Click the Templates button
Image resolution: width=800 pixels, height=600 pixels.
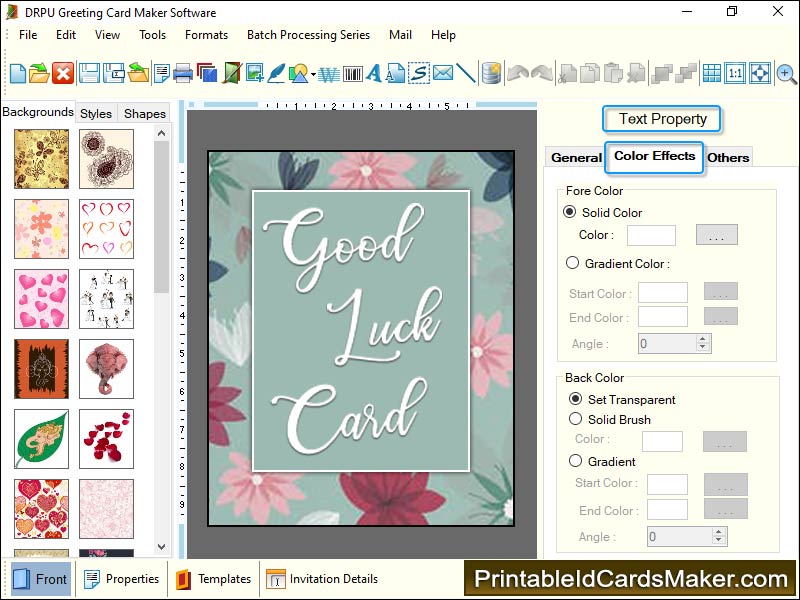pyautogui.click(x=214, y=579)
